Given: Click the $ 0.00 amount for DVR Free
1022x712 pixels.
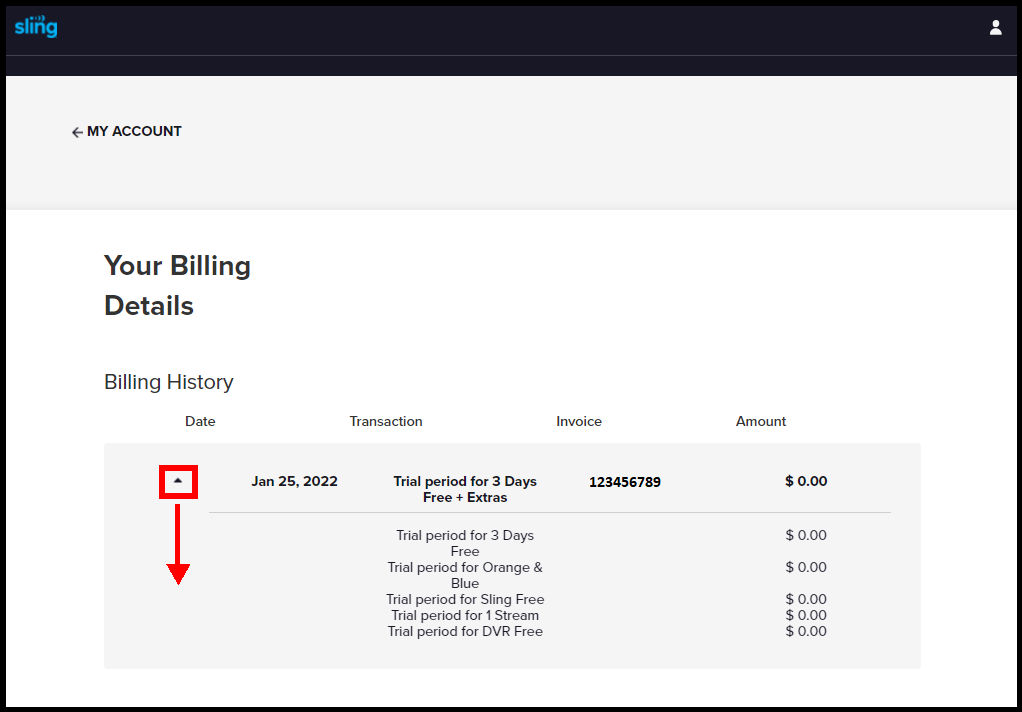Looking at the screenshot, I should pyautogui.click(x=806, y=631).
